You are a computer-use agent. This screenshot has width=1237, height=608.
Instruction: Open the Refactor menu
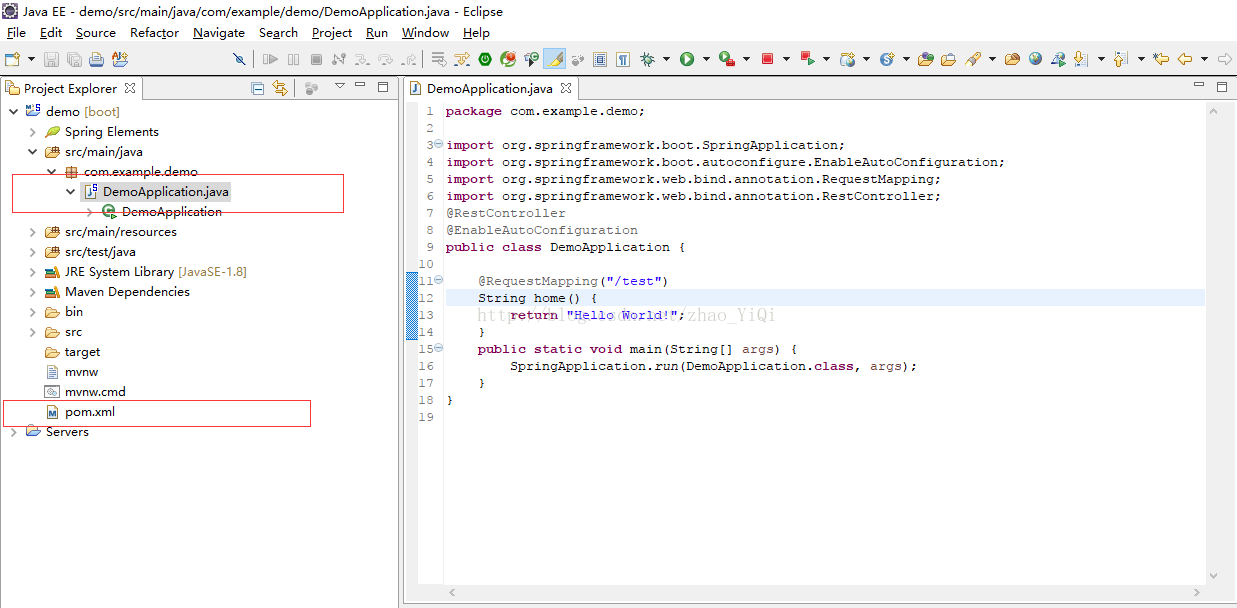(x=155, y=33)
